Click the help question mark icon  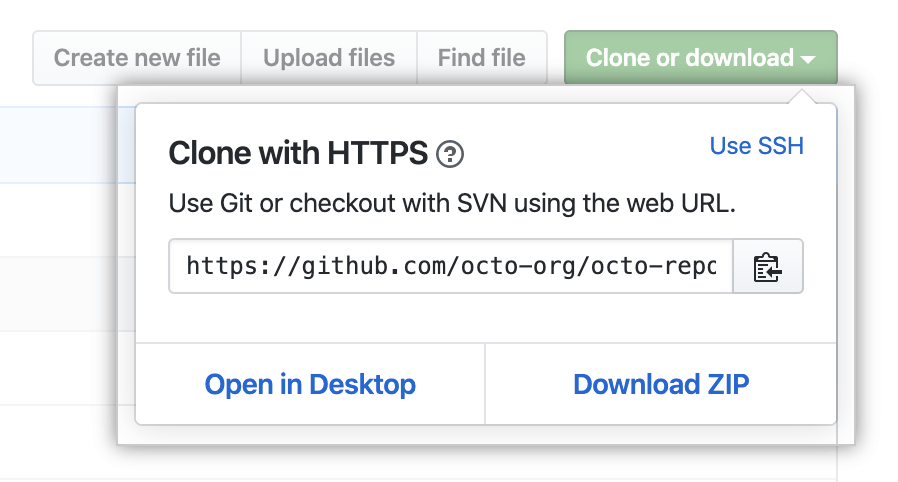[x=451, y=154]
